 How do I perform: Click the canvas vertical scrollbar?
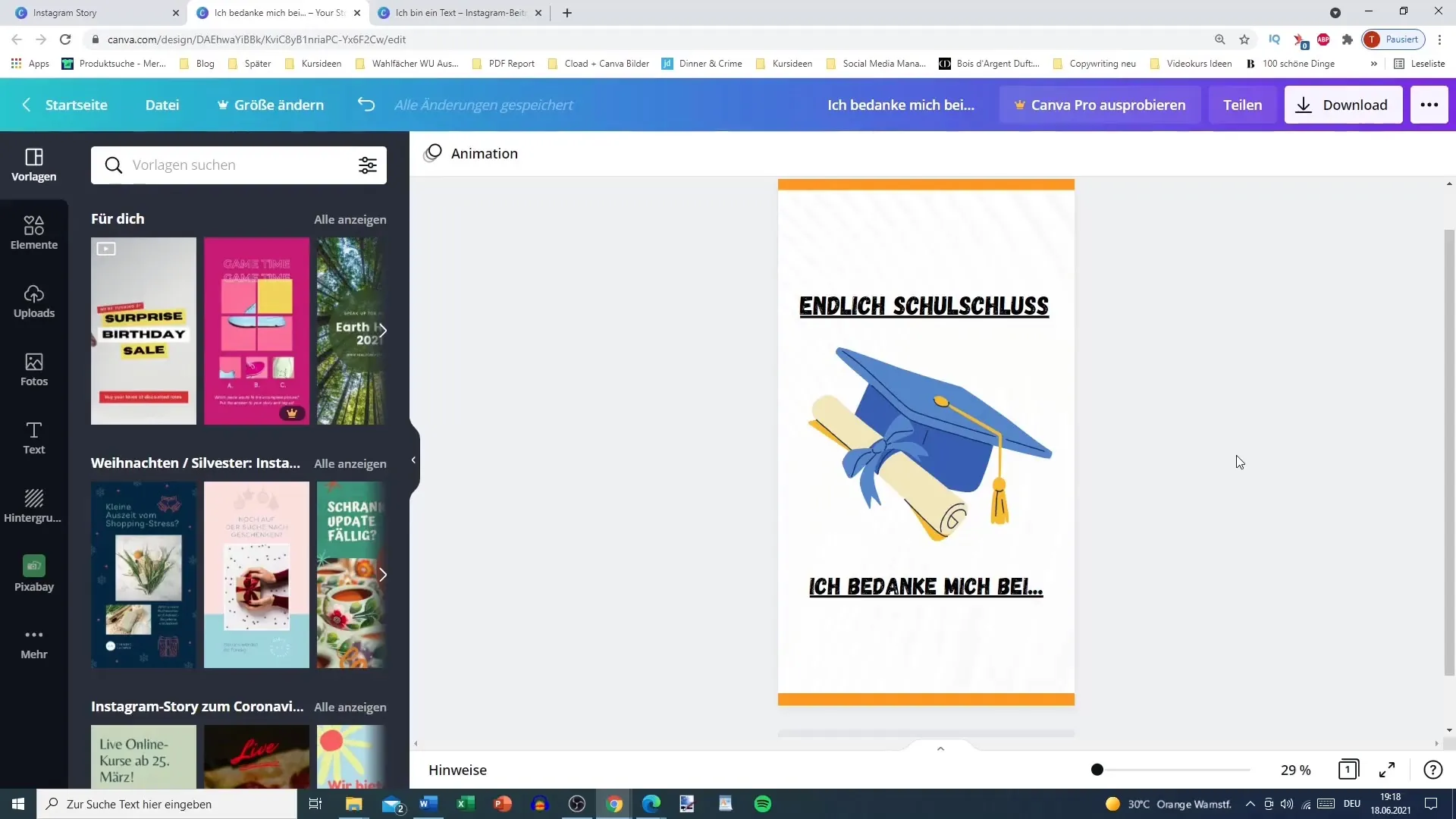click(1449, 452)
